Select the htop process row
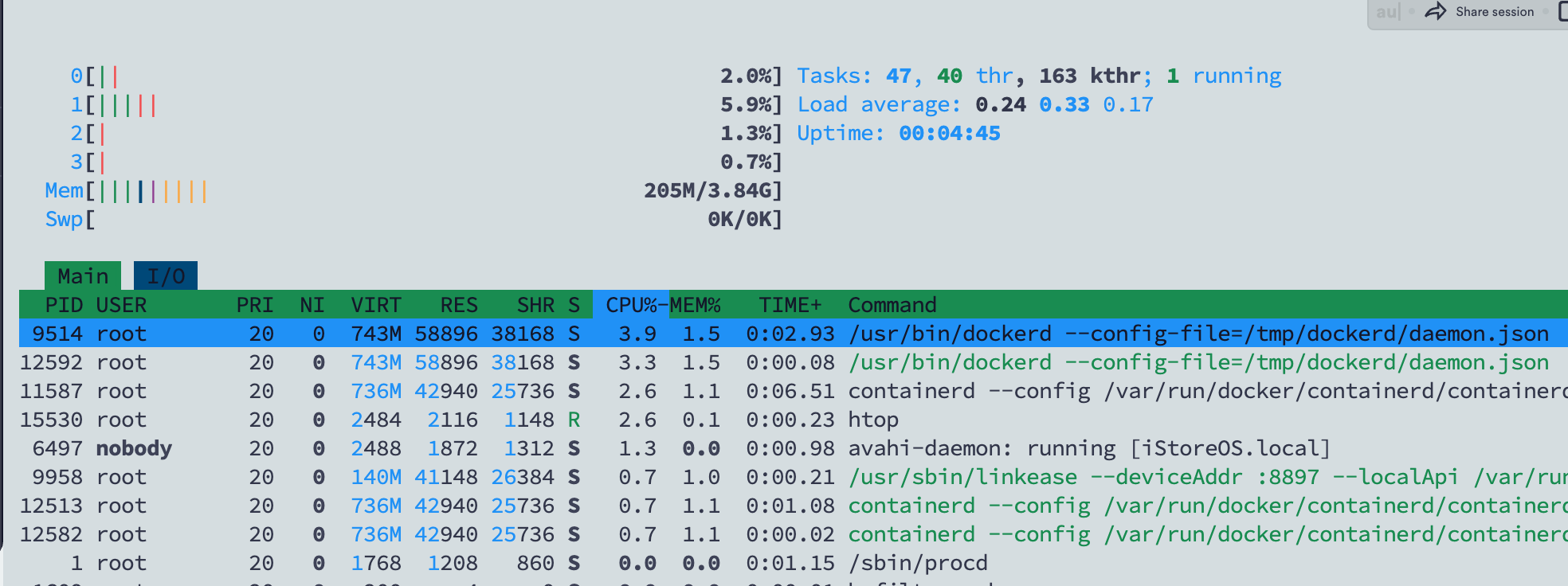The image size is (1568, 586). coord(794,420)
